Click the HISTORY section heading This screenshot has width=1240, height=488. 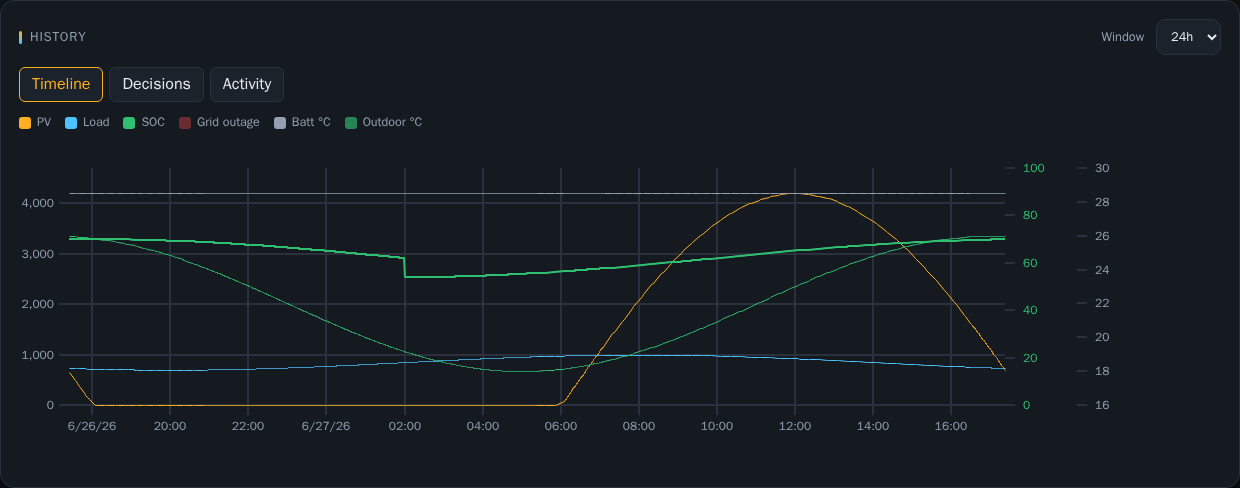pos(58,37)
